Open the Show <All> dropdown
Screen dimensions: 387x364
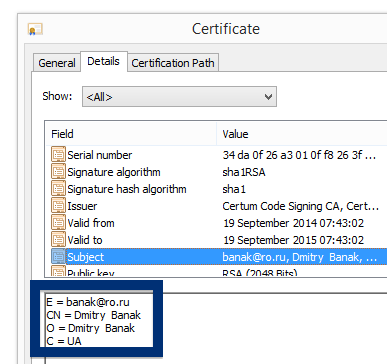pos(179,97)
